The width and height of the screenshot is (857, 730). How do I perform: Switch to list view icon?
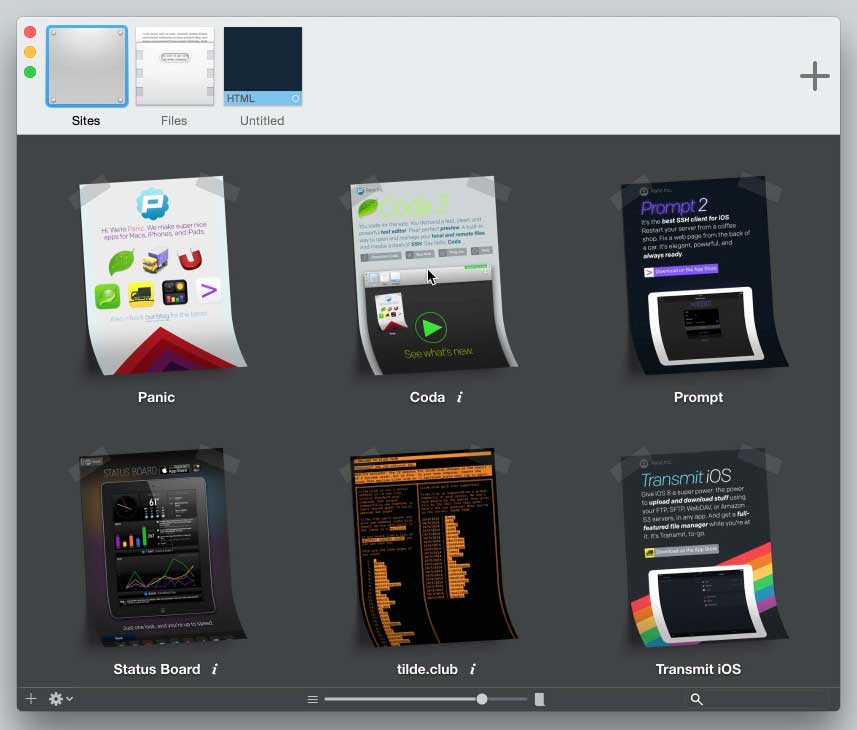(313, 699)
